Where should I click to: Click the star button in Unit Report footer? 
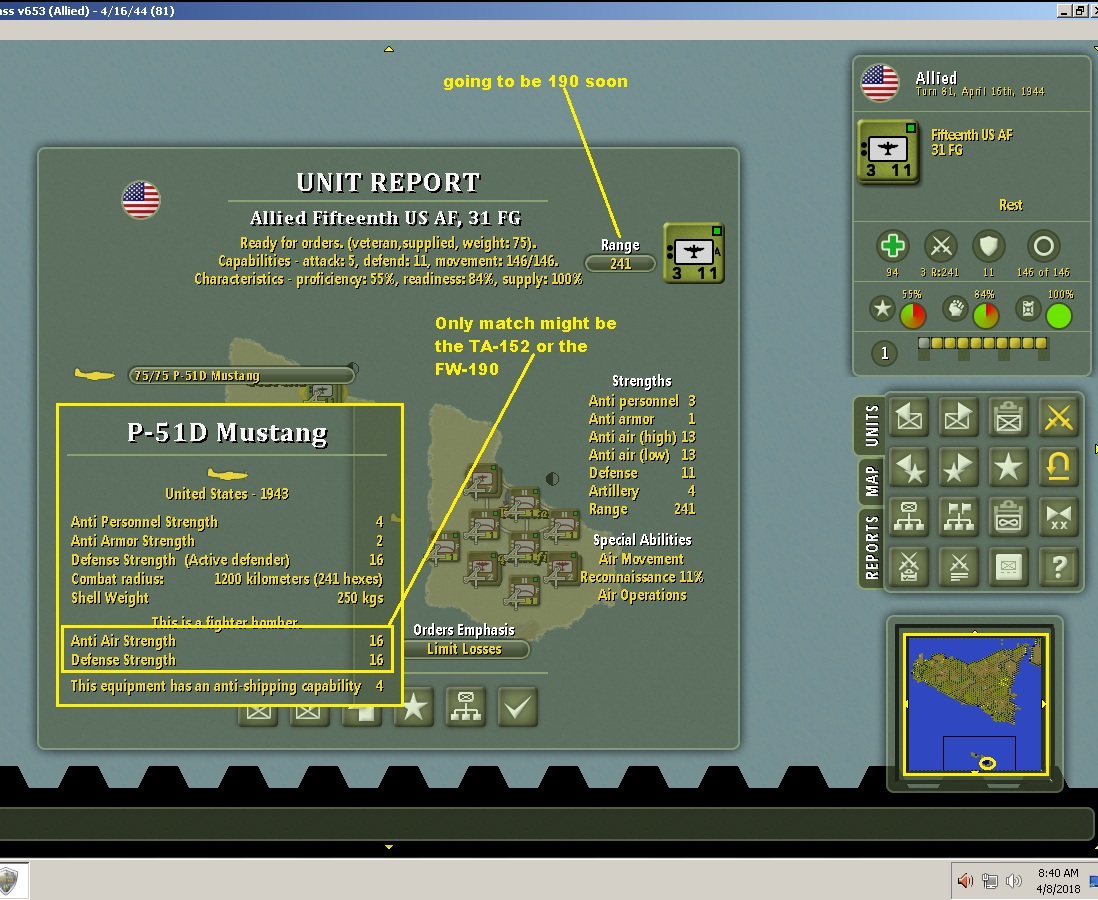[x=414, y=707]
